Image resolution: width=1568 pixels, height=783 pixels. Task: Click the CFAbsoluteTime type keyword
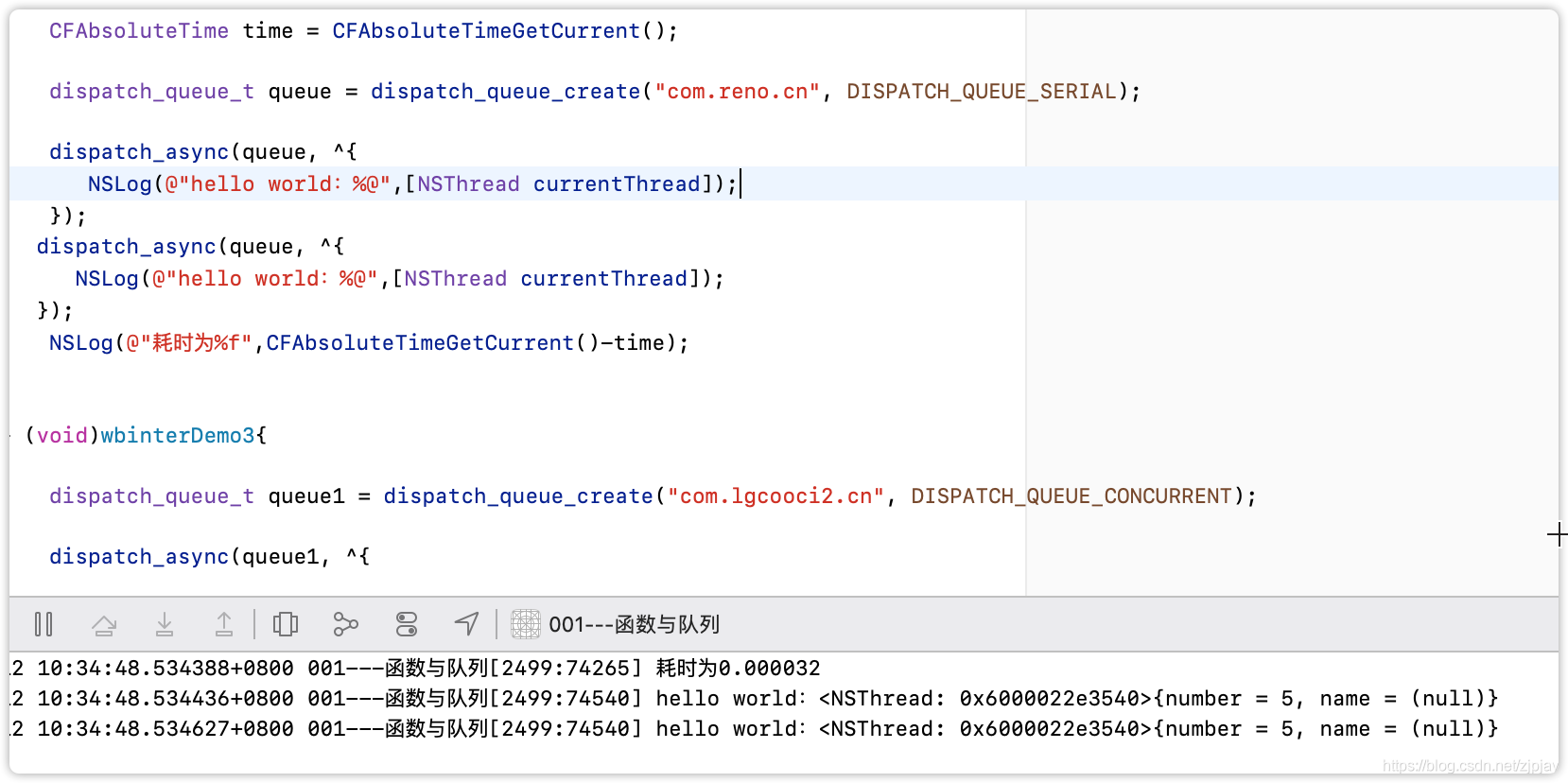tap(139, 31)
